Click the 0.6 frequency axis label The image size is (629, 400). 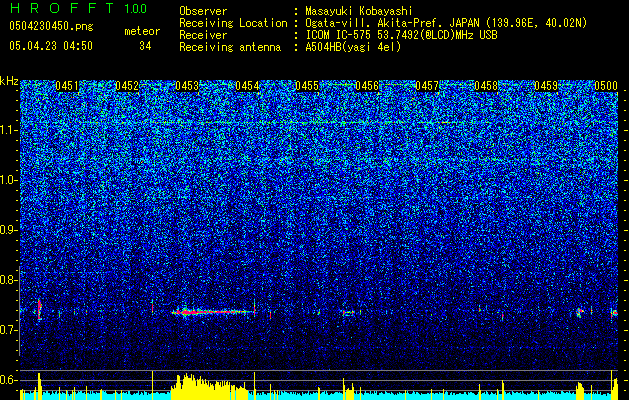[8, 380]
